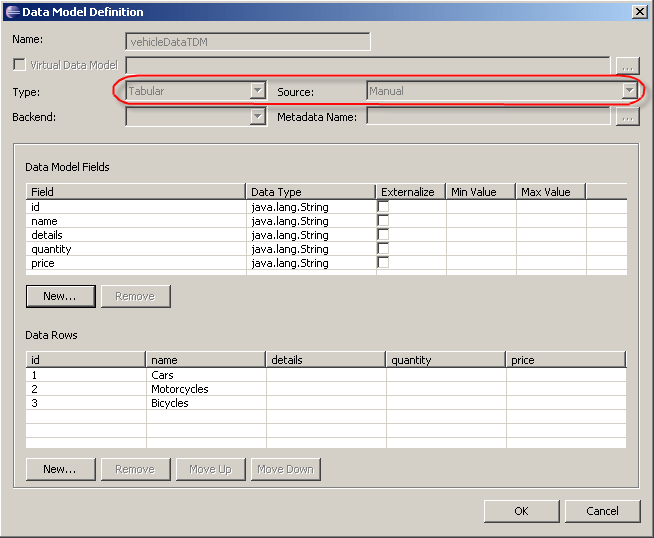Viewport: 654px width, 538px height.
Task: Click the Eclipse icon in title bar
Action: (x=12, y=11)
